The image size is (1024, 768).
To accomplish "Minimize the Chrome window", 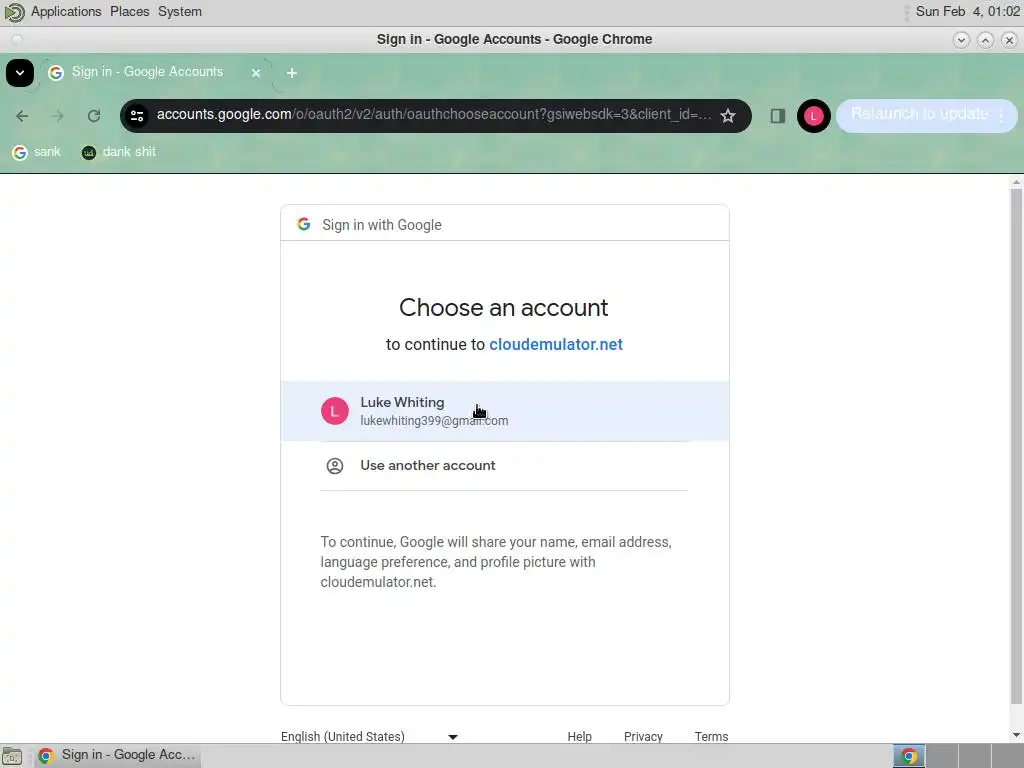I will [x=961, y=40].
